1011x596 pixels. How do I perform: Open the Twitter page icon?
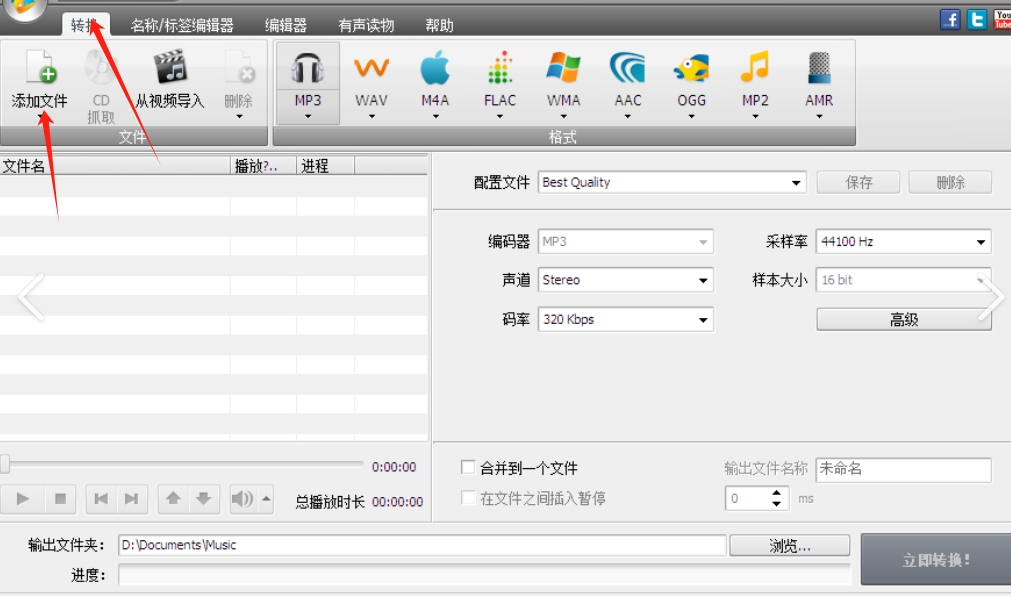(x=977, y=19)
